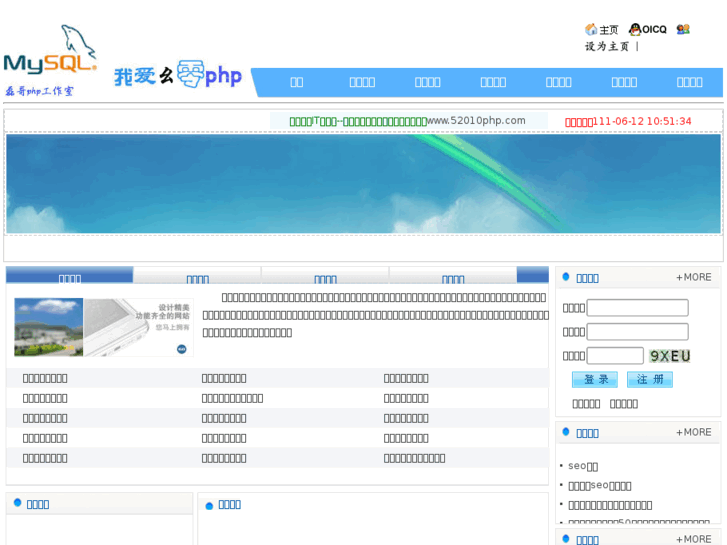The image size is (727, 545).
Task: Open the campus building photo thumbnail
Action: 49,327
